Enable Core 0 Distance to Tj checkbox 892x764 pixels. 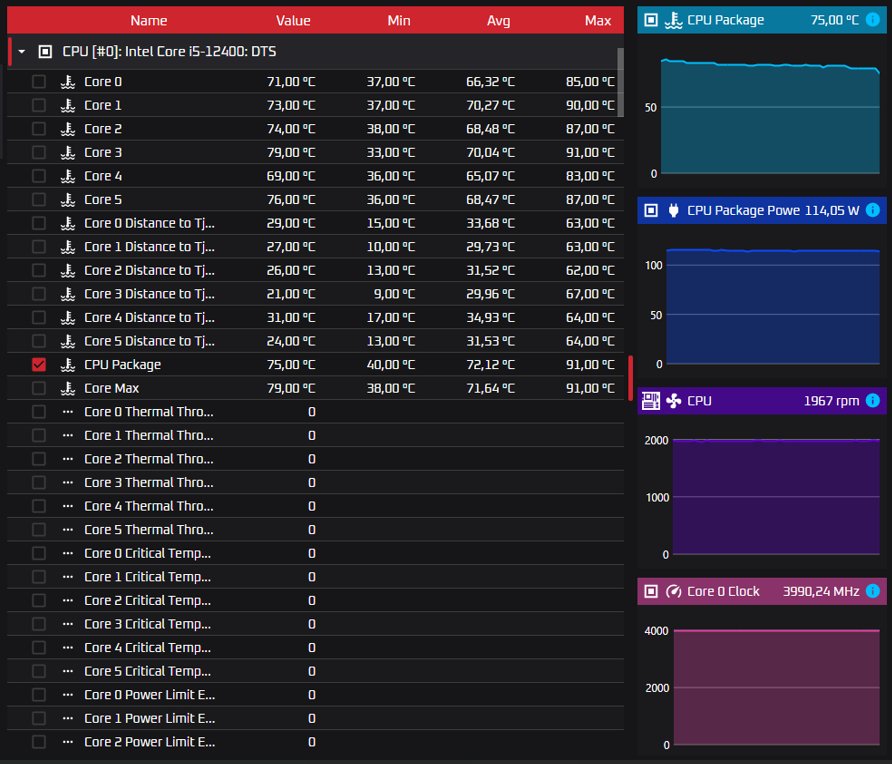(x=39, y=224)
